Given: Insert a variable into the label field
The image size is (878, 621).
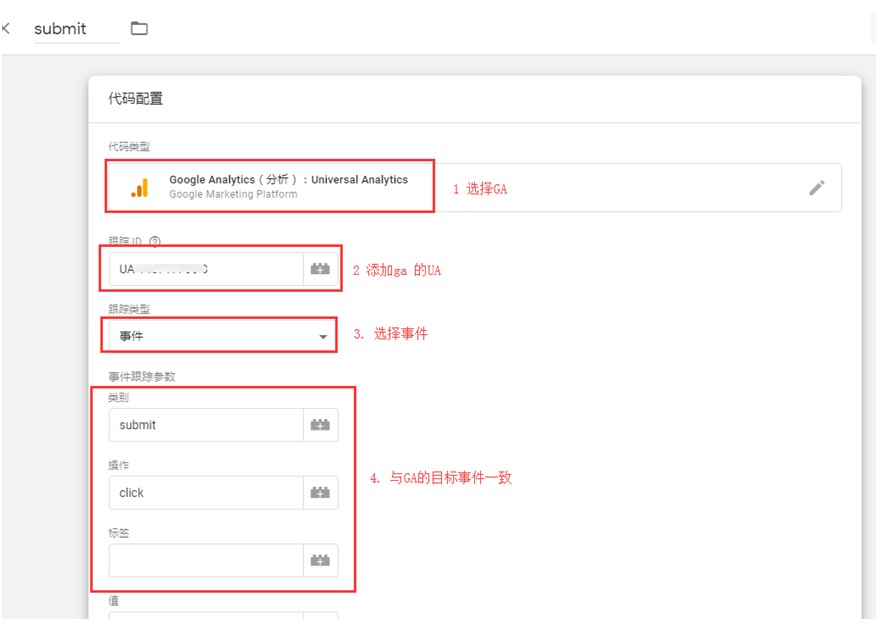Looking at the screenshot, I should 320,561.
